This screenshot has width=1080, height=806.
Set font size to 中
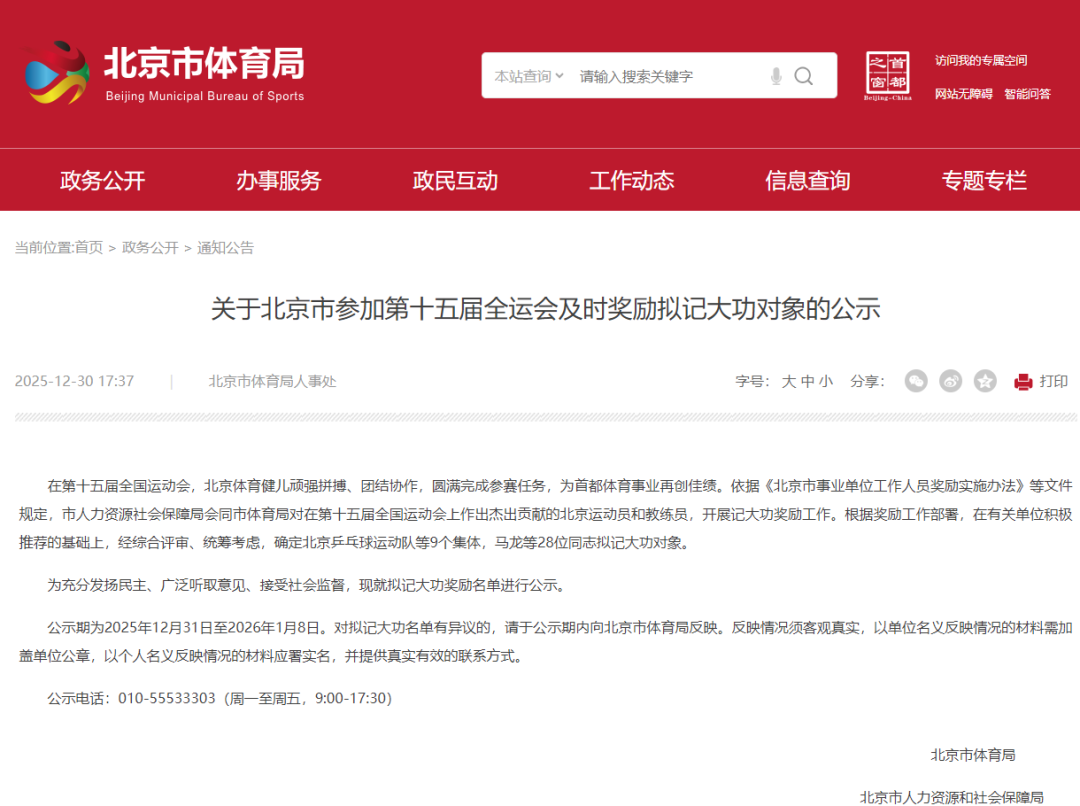807,382
